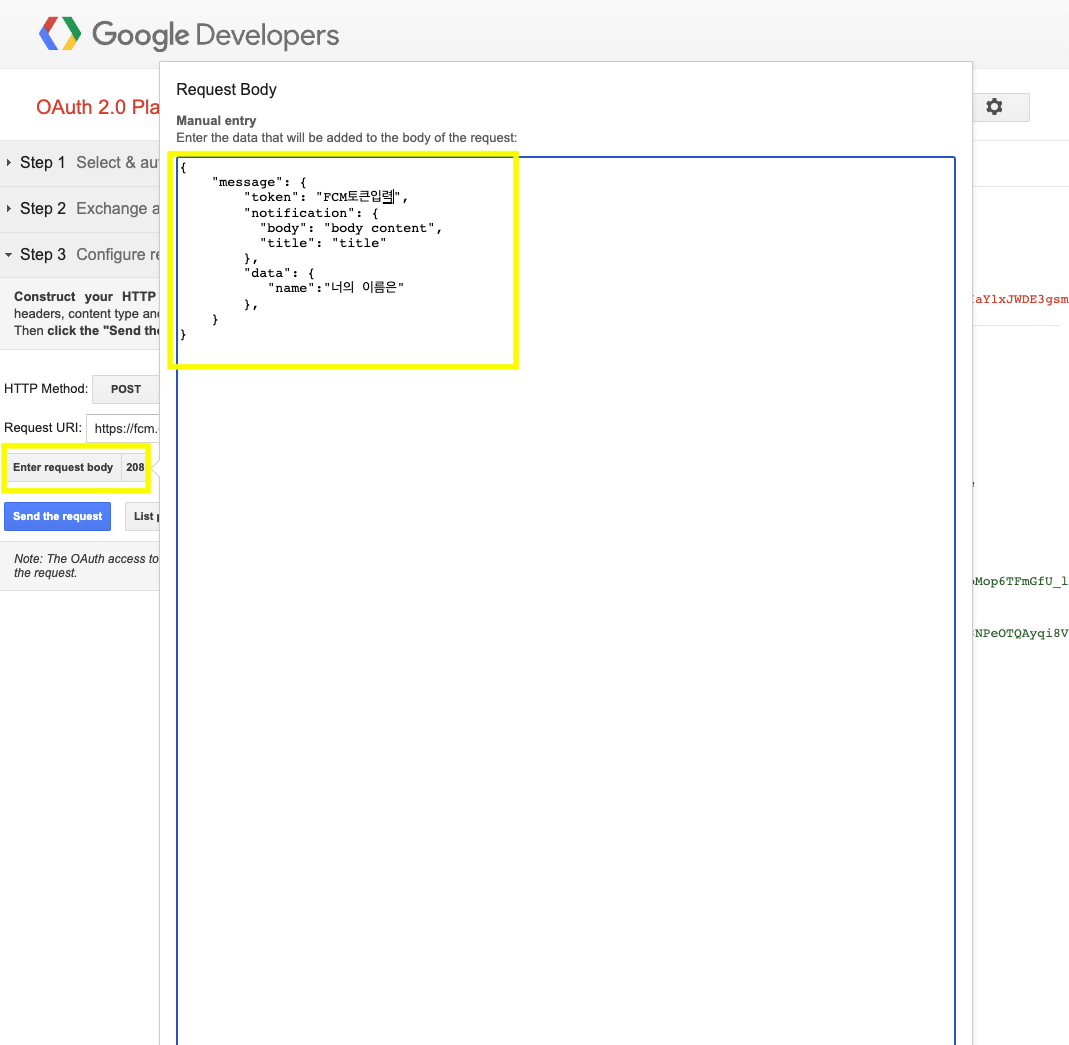The height and width of the screenshot is (1045, 1069).
Task: Click the "name" line in JSON body
Action: tap(335, 288)
